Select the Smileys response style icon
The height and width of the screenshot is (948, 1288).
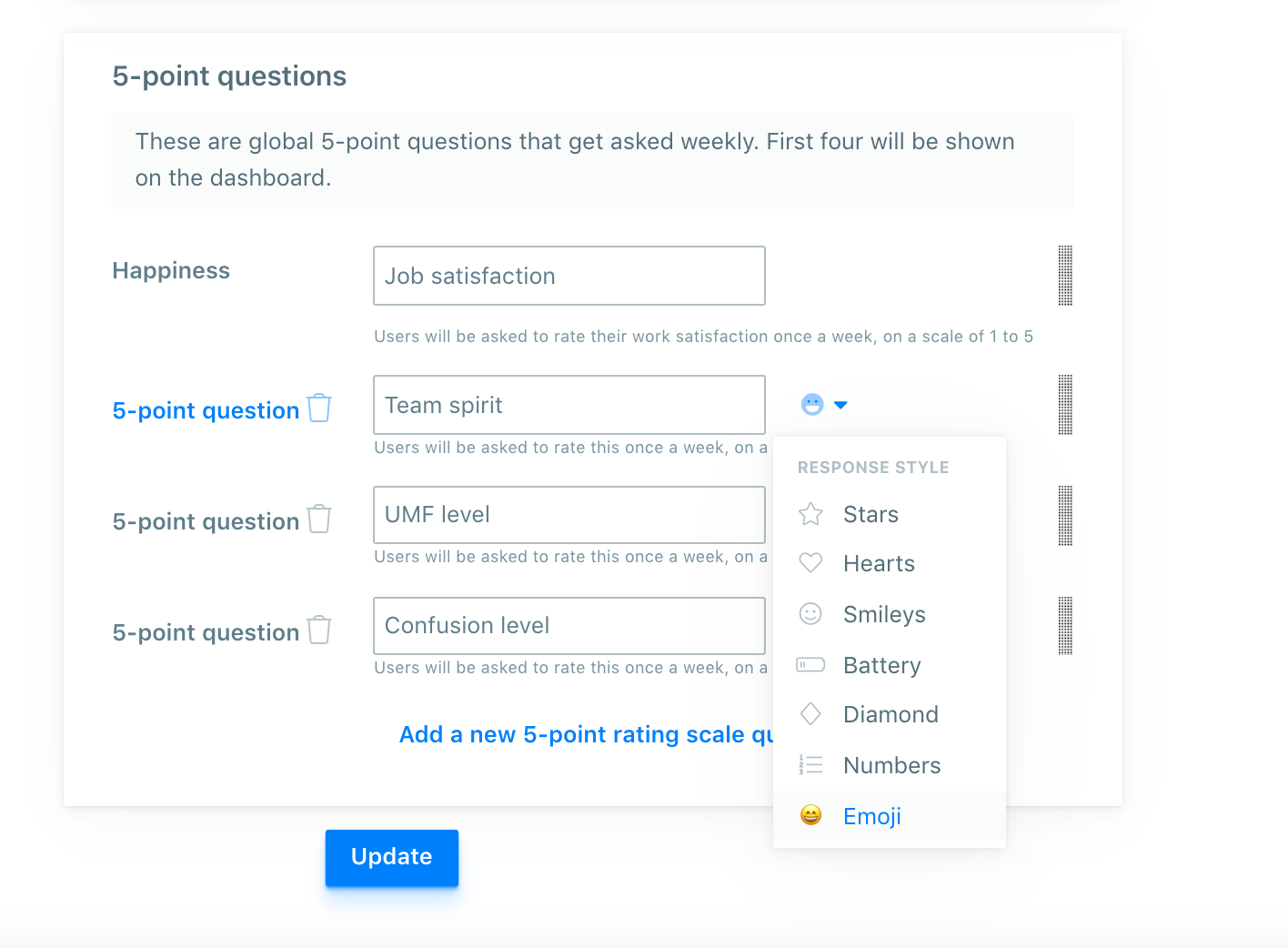(x=810, y=614)
